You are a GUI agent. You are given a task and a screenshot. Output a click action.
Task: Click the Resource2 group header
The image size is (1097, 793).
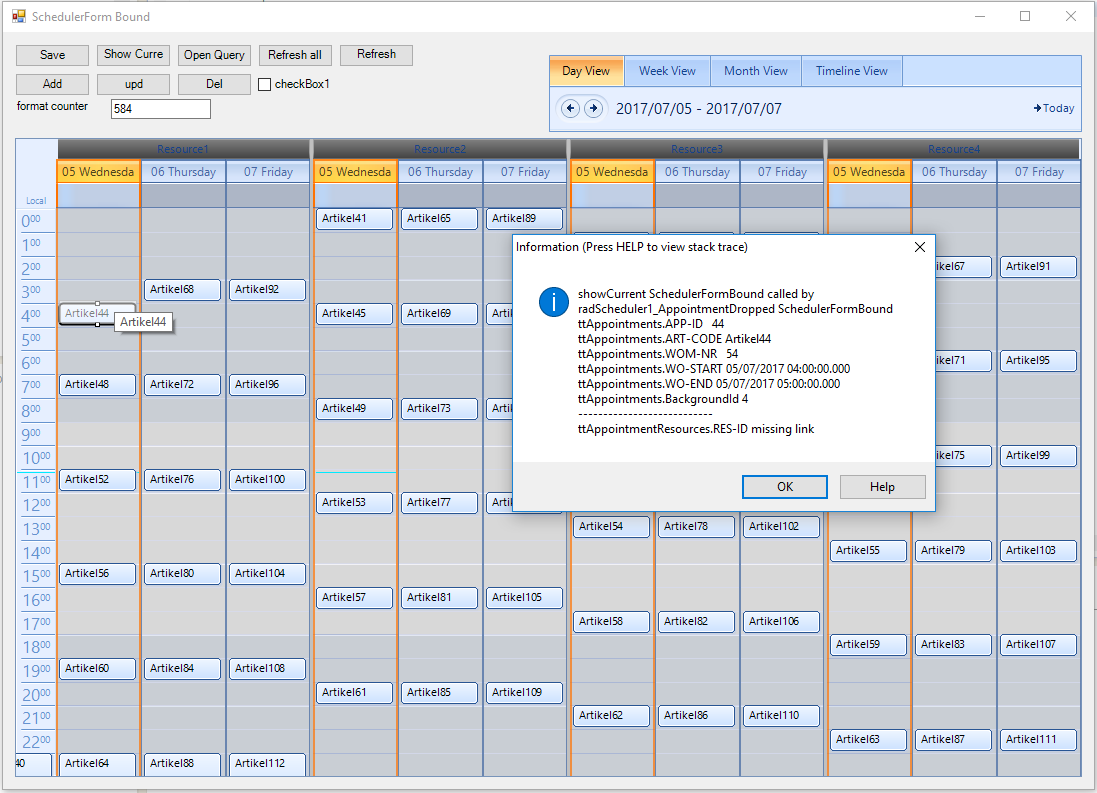[440, 149]
